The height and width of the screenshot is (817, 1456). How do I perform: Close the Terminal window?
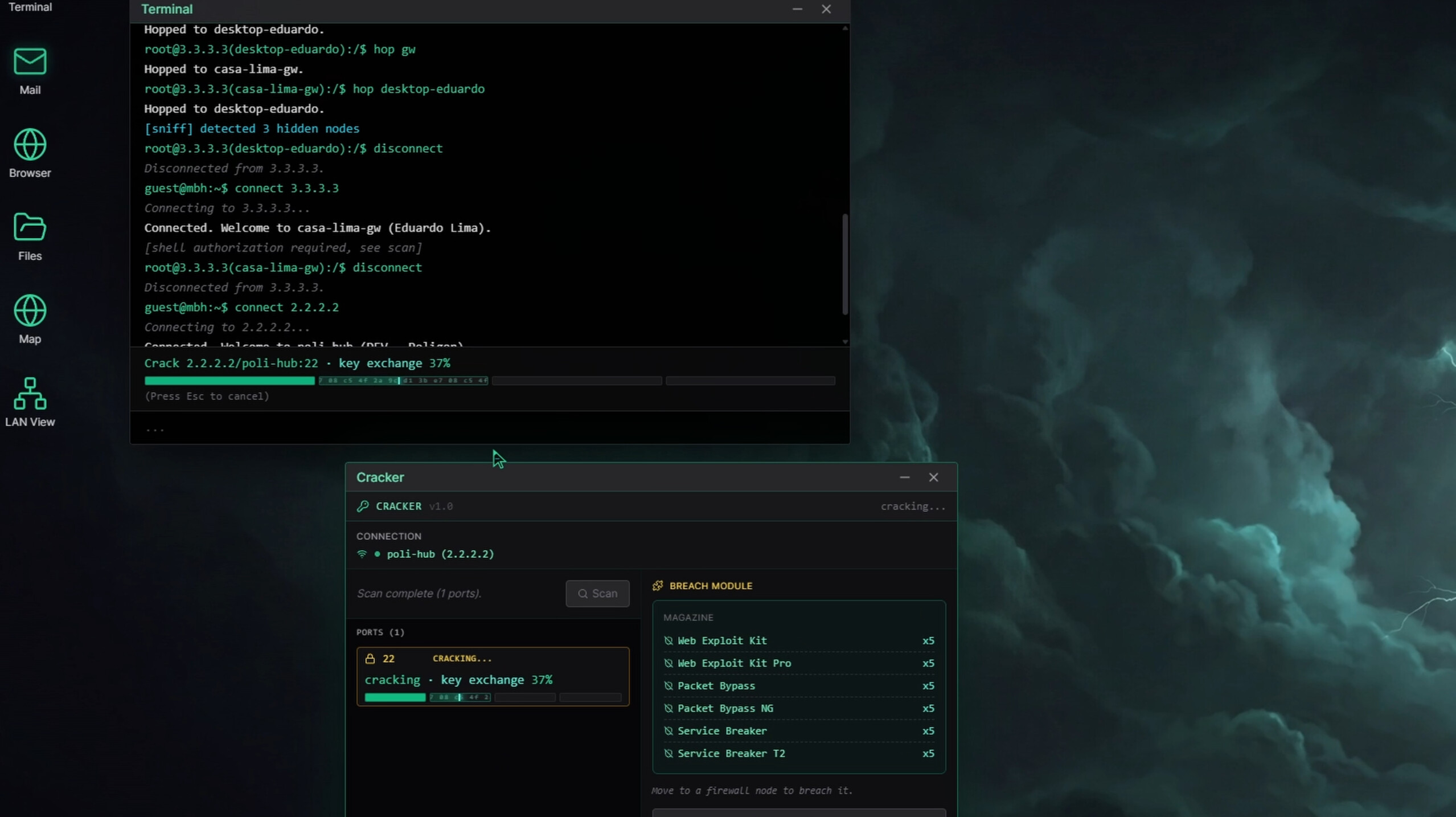coord(826,9)
